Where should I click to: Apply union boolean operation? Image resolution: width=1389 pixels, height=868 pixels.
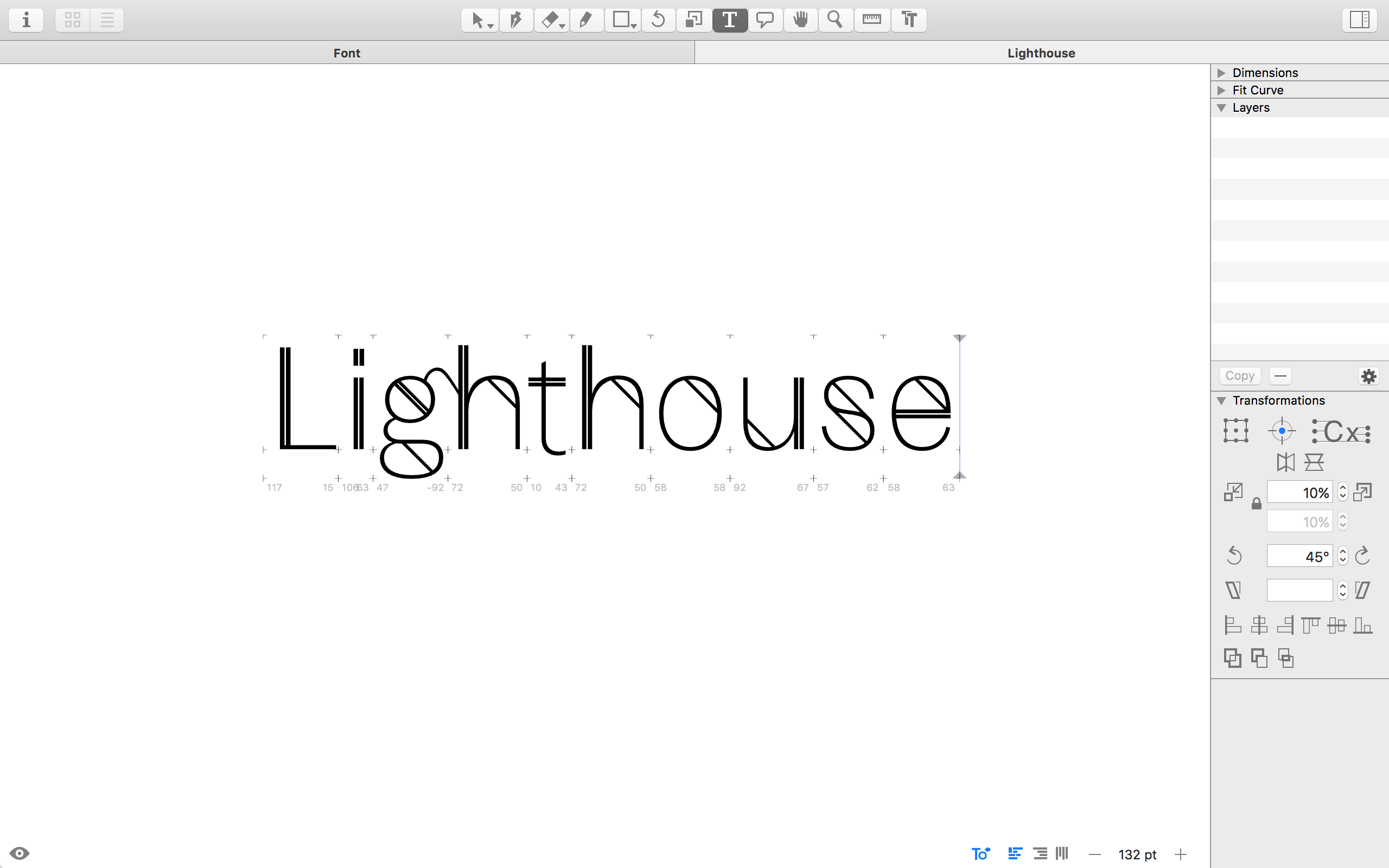coord(1232,658)
